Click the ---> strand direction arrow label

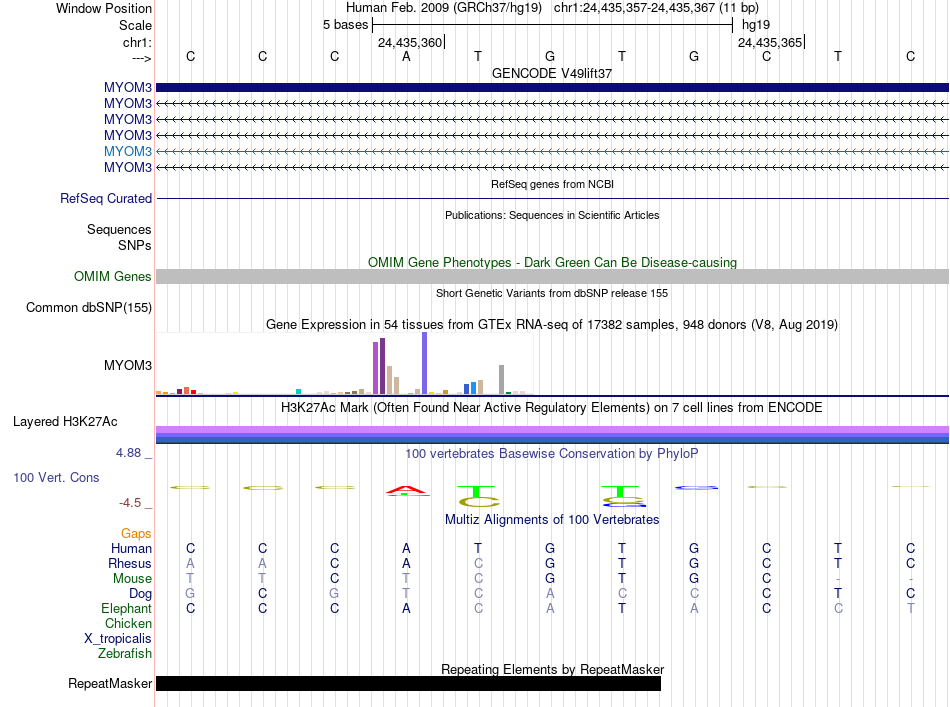[x=142, y=58]
